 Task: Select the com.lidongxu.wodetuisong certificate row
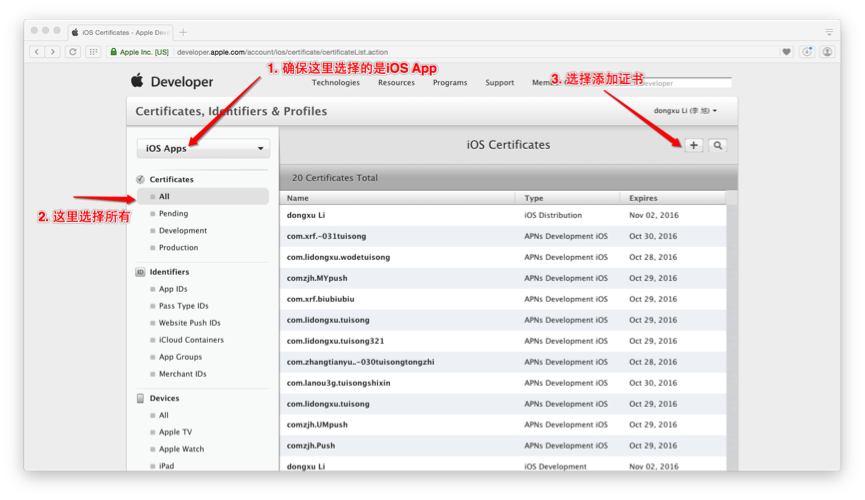pos(503,257)
